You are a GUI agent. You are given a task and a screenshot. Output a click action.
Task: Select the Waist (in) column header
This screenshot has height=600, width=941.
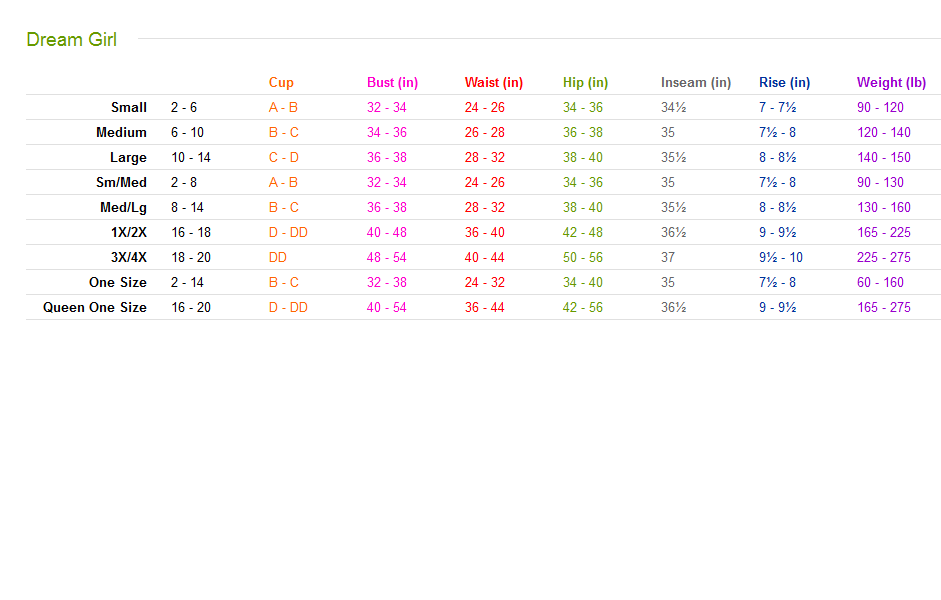pyautogui.click(x=494, y=83)
